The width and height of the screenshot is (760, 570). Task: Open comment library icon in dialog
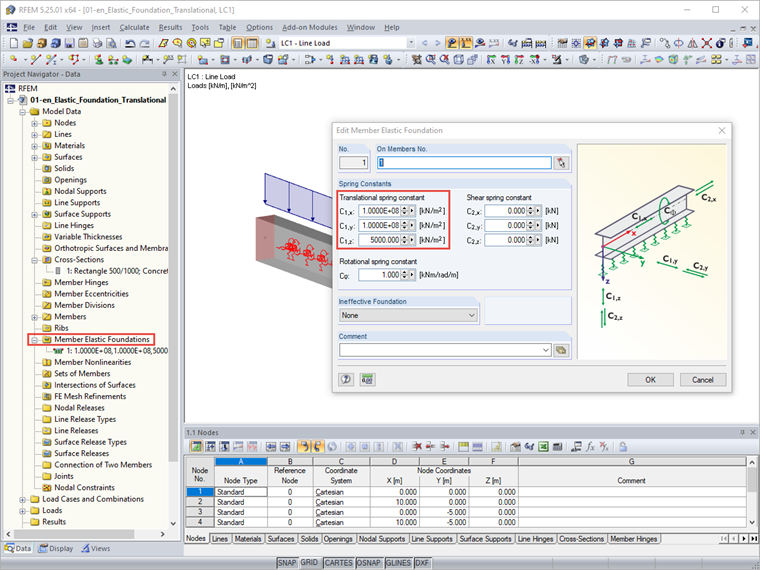point(561,350)
